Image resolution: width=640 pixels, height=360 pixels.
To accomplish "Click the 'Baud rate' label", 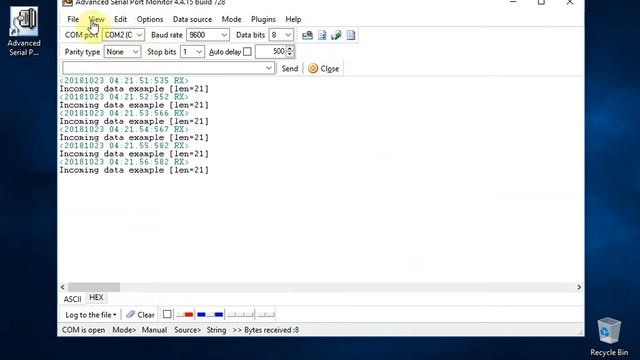I will tap(167, 35).
